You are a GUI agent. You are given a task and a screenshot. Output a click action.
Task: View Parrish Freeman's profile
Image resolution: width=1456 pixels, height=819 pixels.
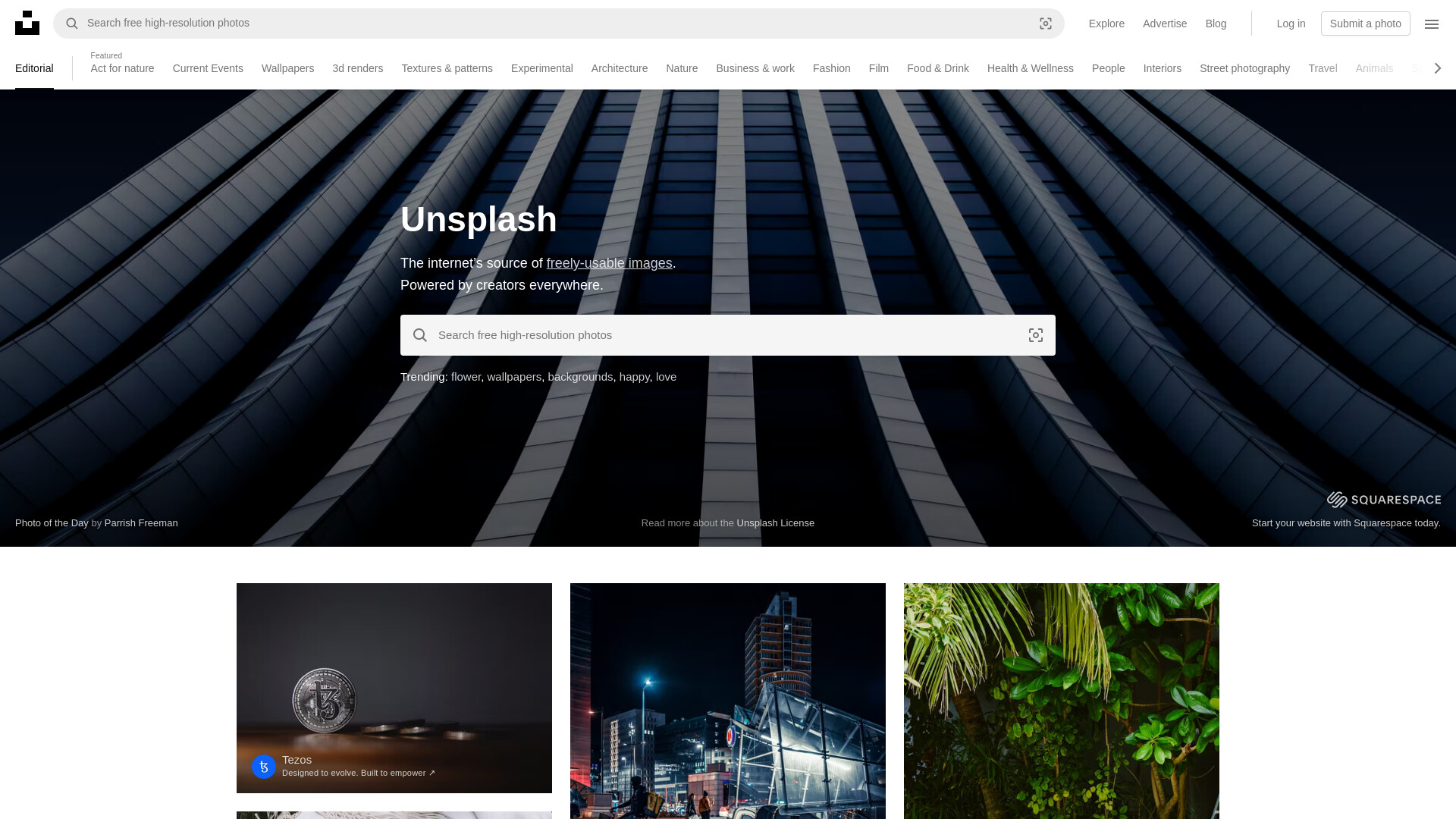click(141, 523)
